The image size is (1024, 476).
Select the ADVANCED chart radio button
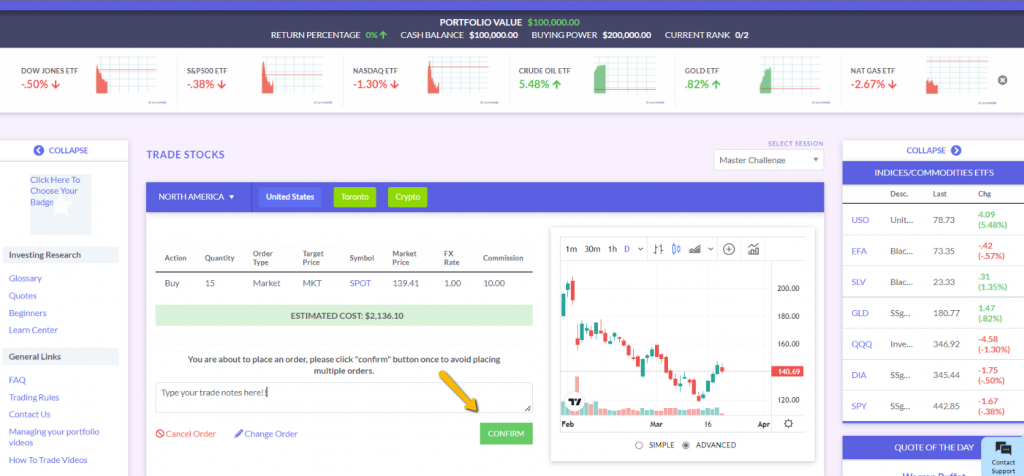(x=686, y=445)
